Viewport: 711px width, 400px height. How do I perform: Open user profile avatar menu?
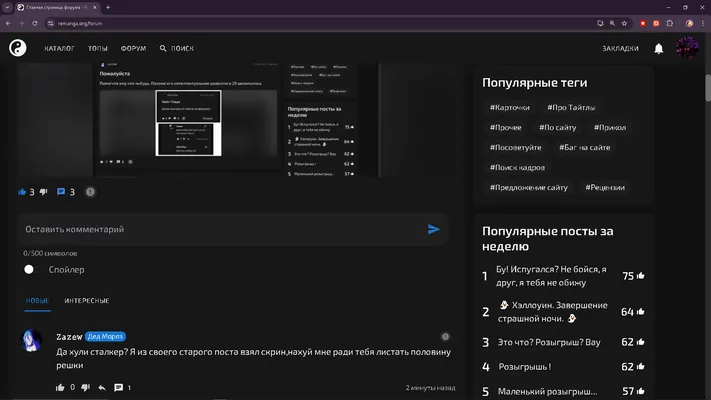click(687, 48)
